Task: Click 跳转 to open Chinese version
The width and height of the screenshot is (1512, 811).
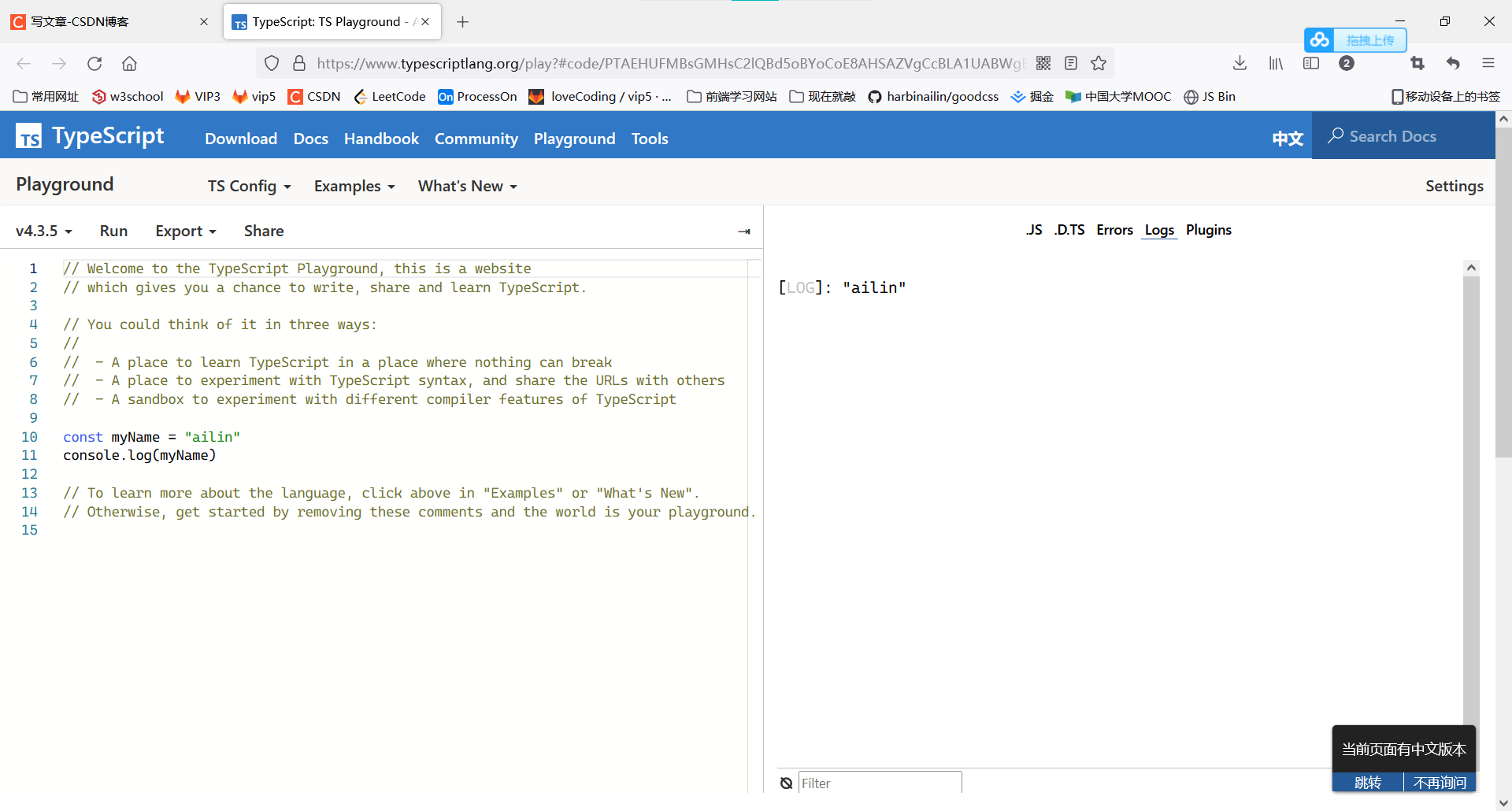Action: [1368, 783]
